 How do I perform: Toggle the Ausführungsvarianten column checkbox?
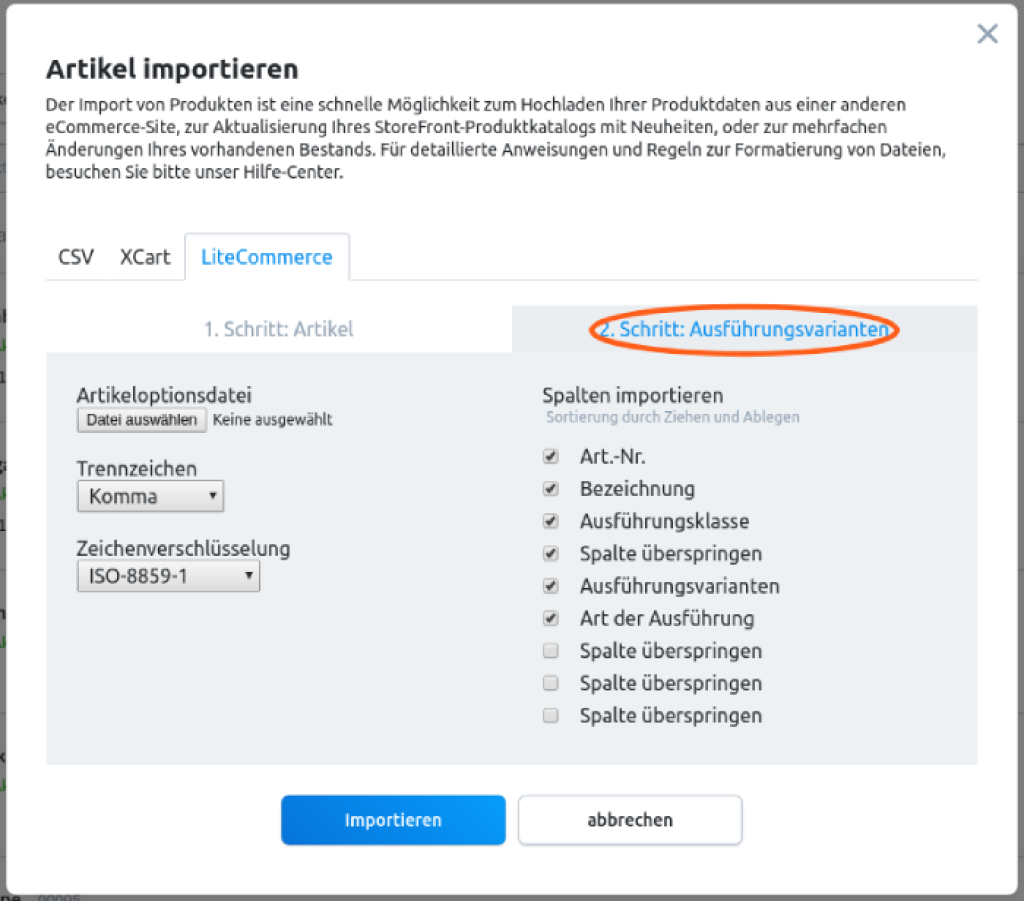[550, 586]
